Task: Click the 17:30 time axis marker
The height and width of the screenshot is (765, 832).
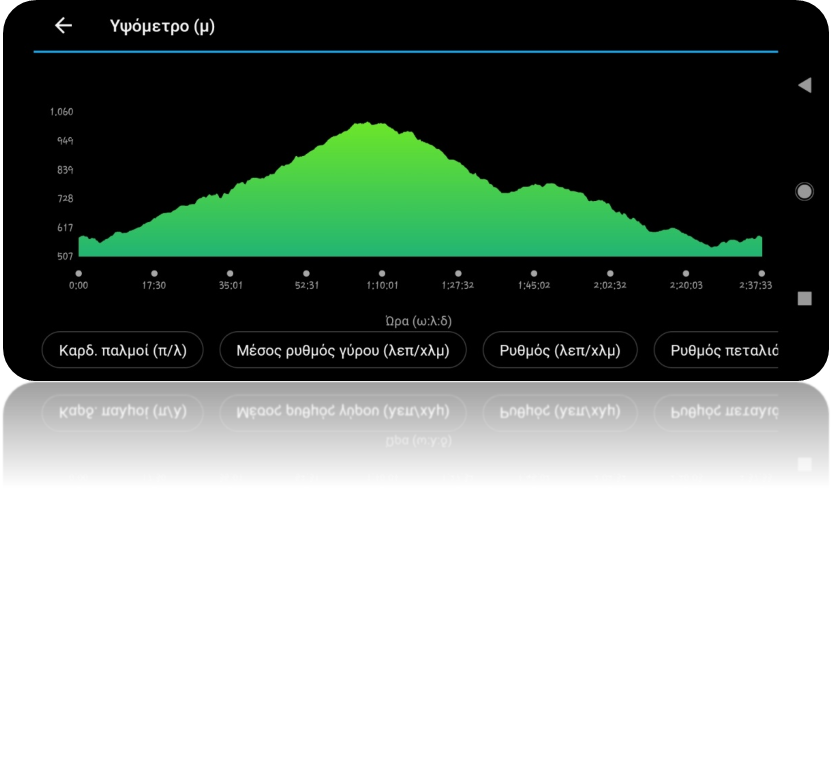Action: [x=154, y=273]
